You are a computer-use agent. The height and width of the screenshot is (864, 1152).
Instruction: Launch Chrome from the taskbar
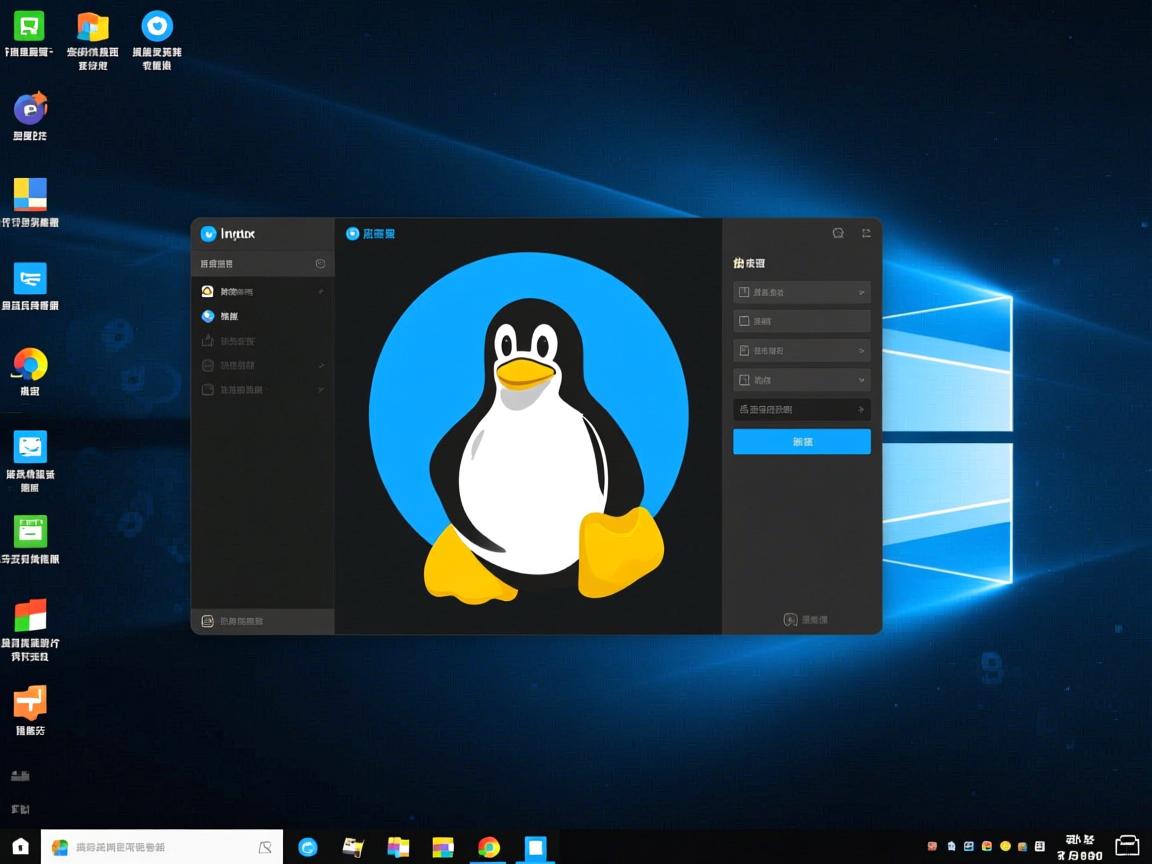pos(488,846)
